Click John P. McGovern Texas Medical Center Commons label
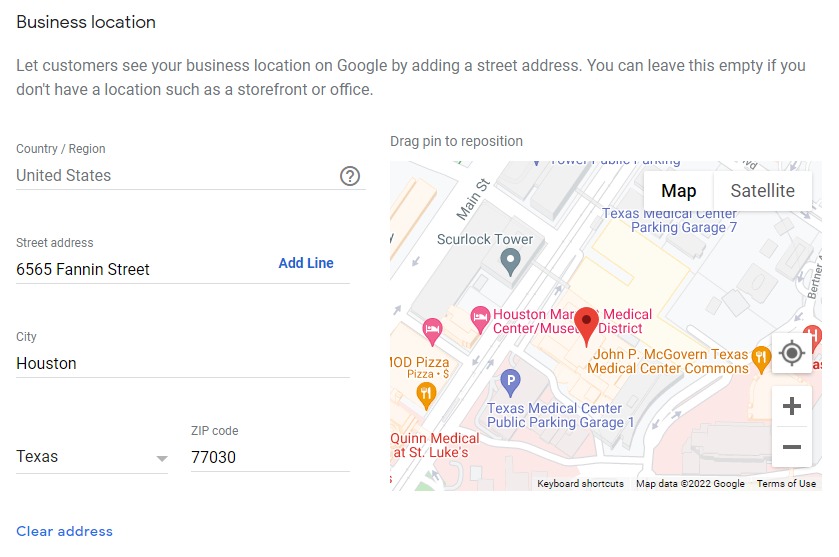The image size is (839, 557). click(x=668, y=361)
